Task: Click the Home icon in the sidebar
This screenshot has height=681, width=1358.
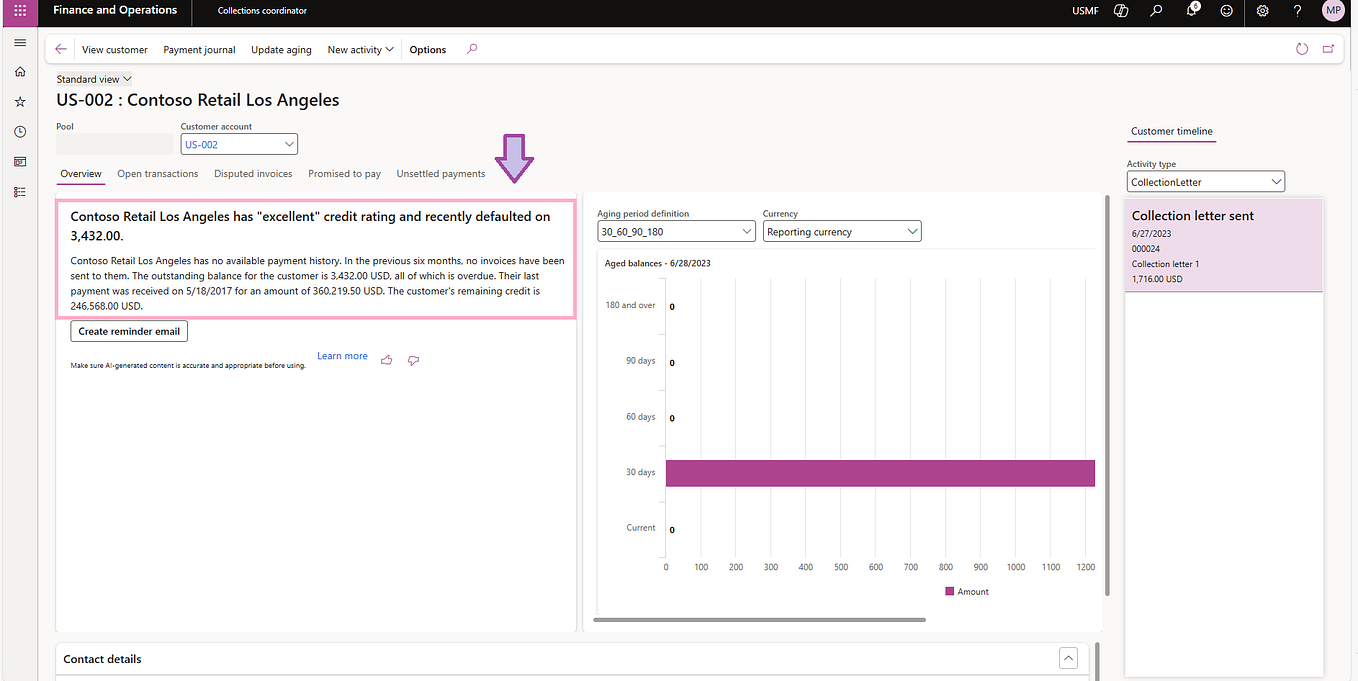Action: pyautogui.click(x=19, y=71)
